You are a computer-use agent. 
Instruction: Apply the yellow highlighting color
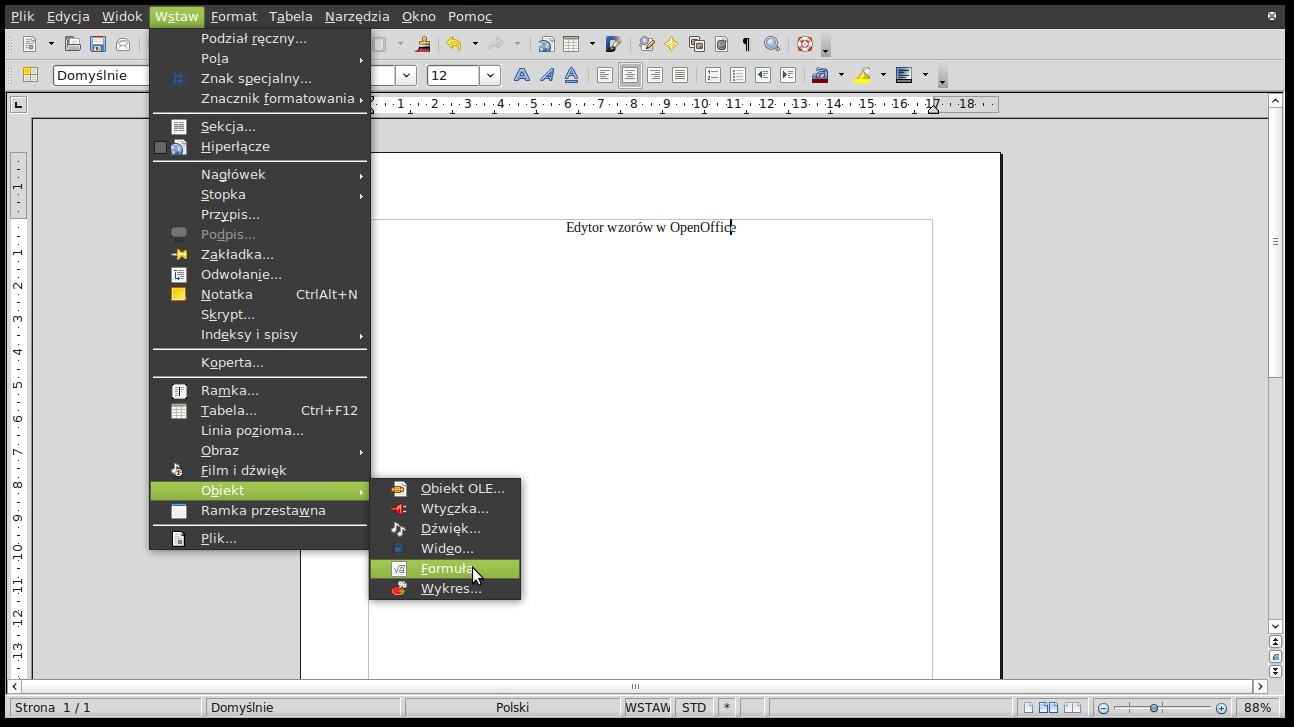click(x=863, y=75)
